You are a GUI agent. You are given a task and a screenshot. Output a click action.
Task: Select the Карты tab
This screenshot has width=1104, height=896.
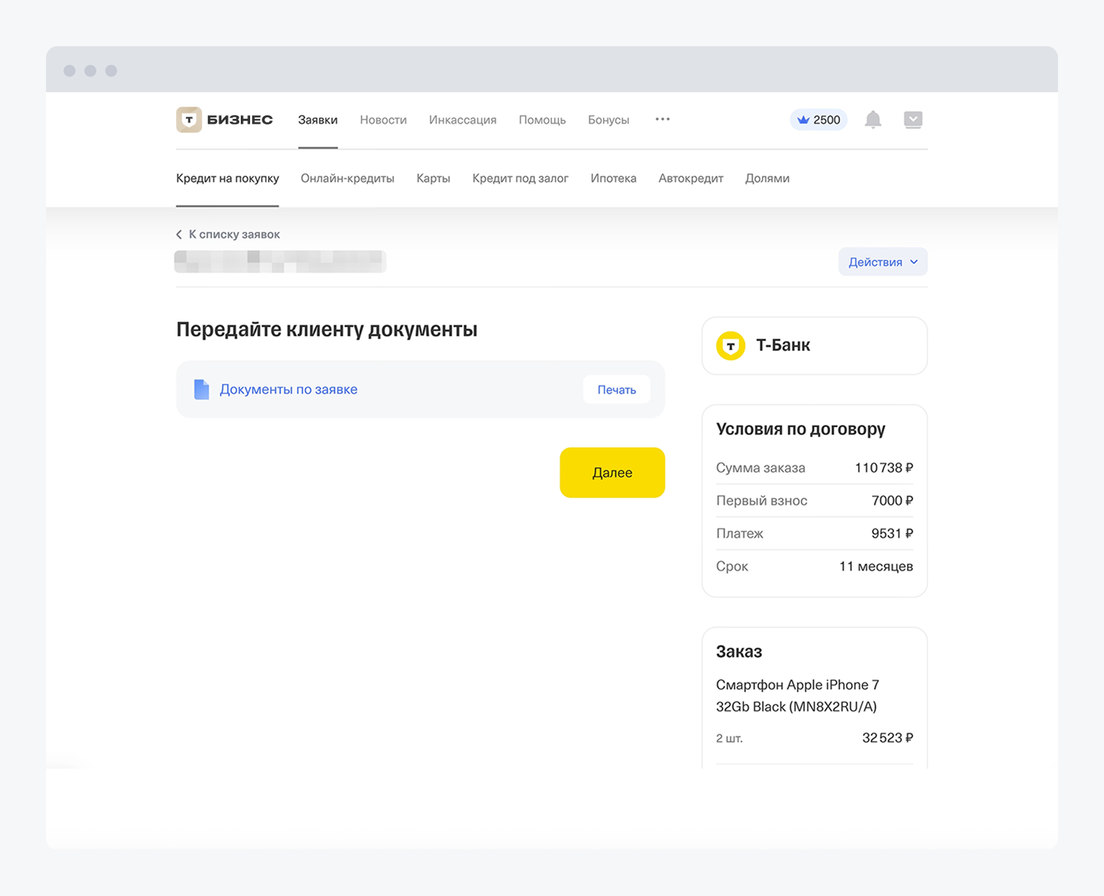coord(433,179)
